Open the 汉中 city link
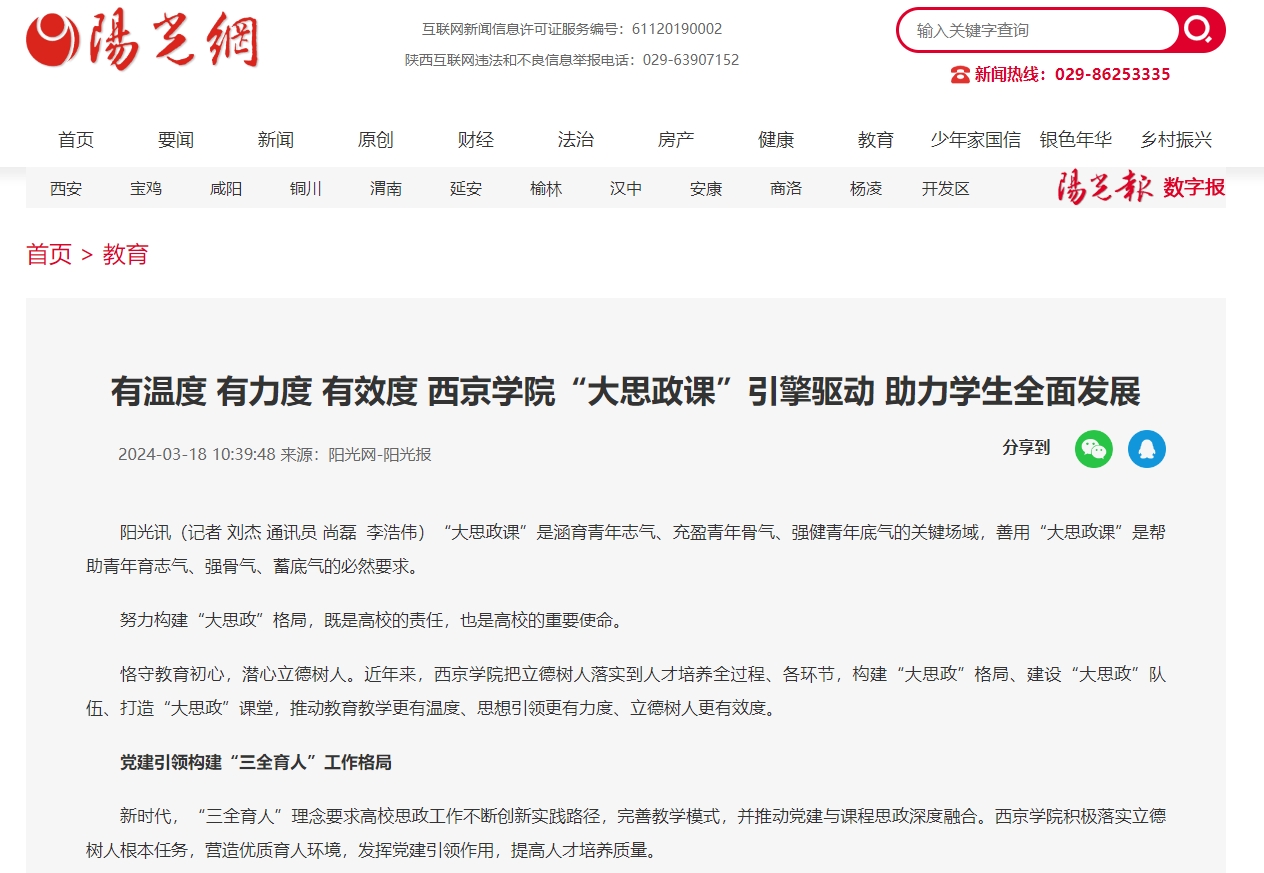The width and height of the screenshot is (1264, 873). point(626,188)
